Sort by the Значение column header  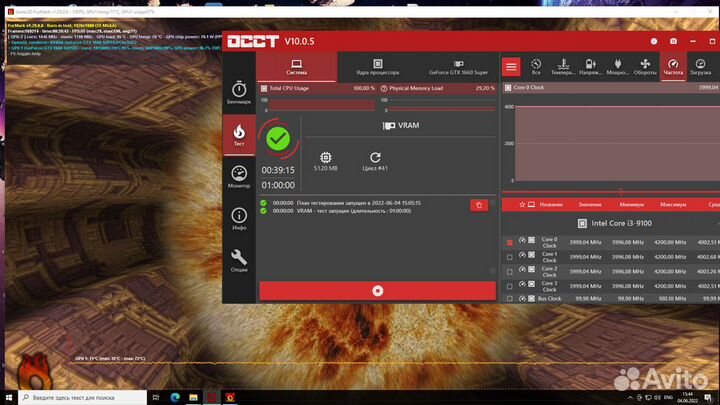click(590, 204)
